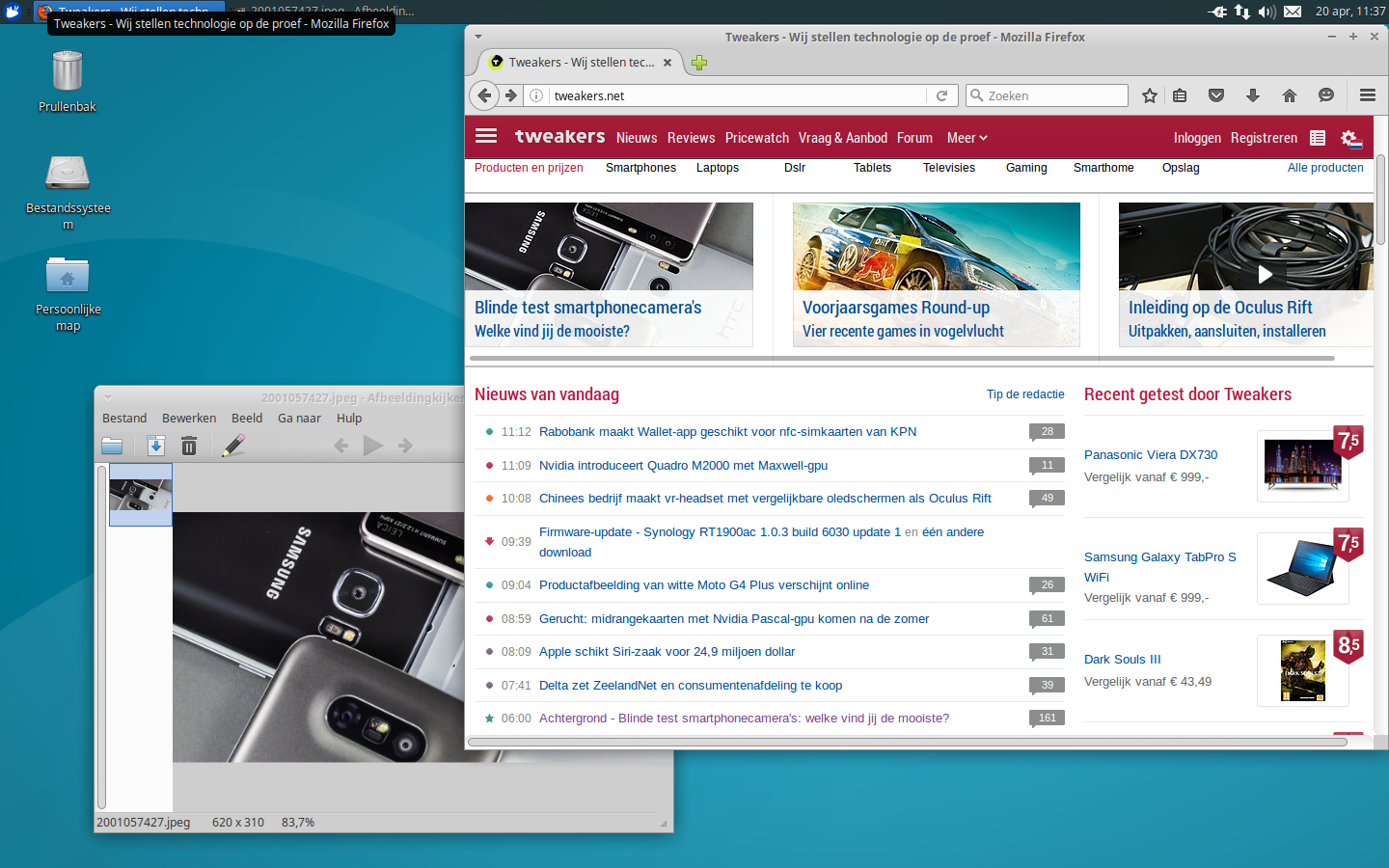Image resolution: width=1389 pixels, height=868 pixels.
Task: Expand the Meer dropdown on Tweakers
Action: (x=967, y=138)
